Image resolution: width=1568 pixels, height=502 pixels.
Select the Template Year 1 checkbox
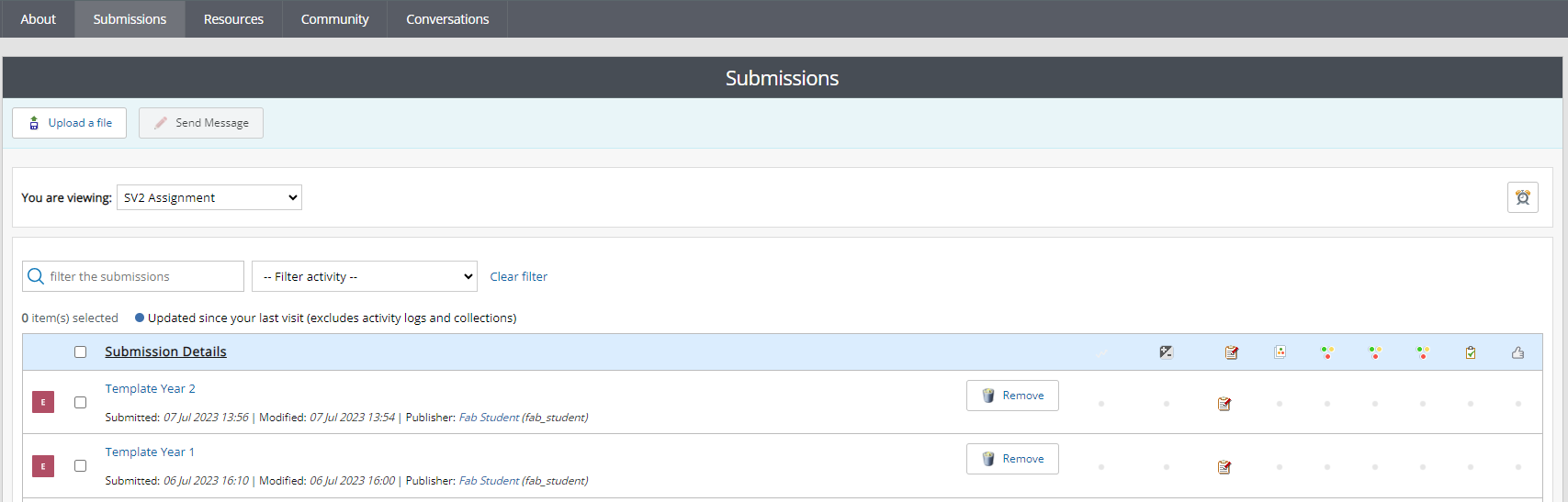click(81, 465)
